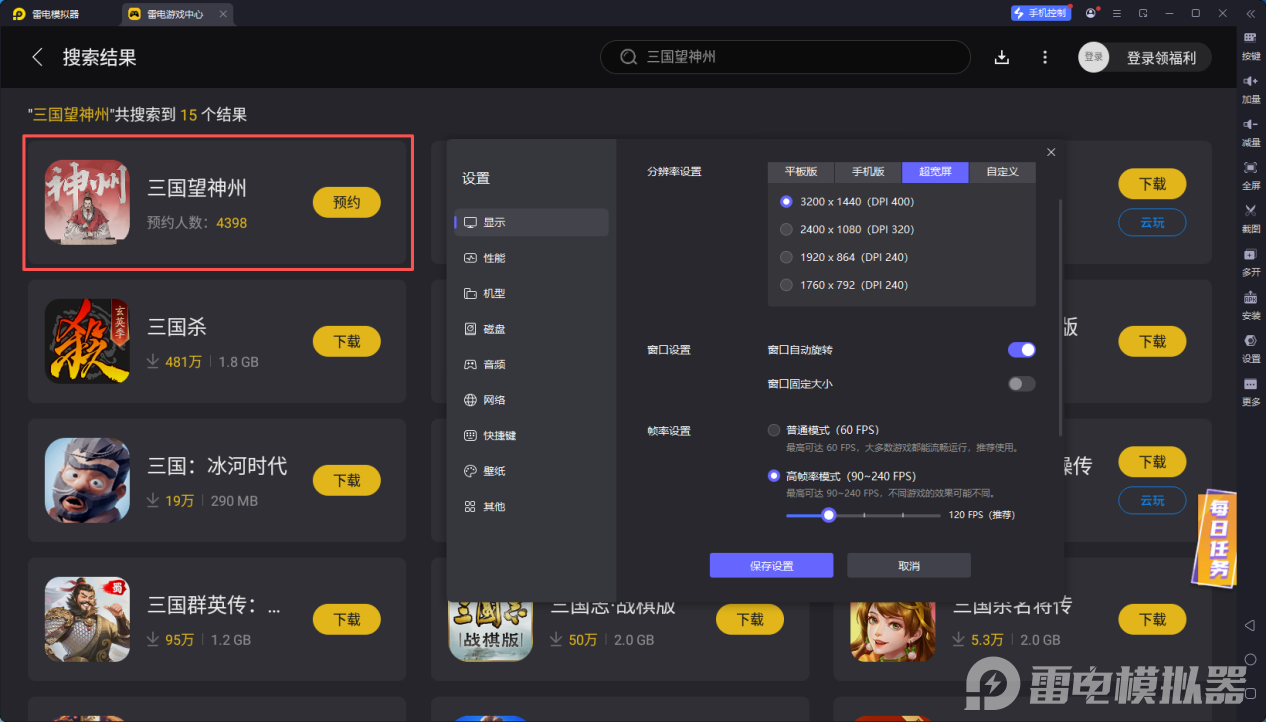Switch to the 自定义 resolution tab
Image resolution: width=1266 pixels, height=722 pixels.
click(1002, 171)
